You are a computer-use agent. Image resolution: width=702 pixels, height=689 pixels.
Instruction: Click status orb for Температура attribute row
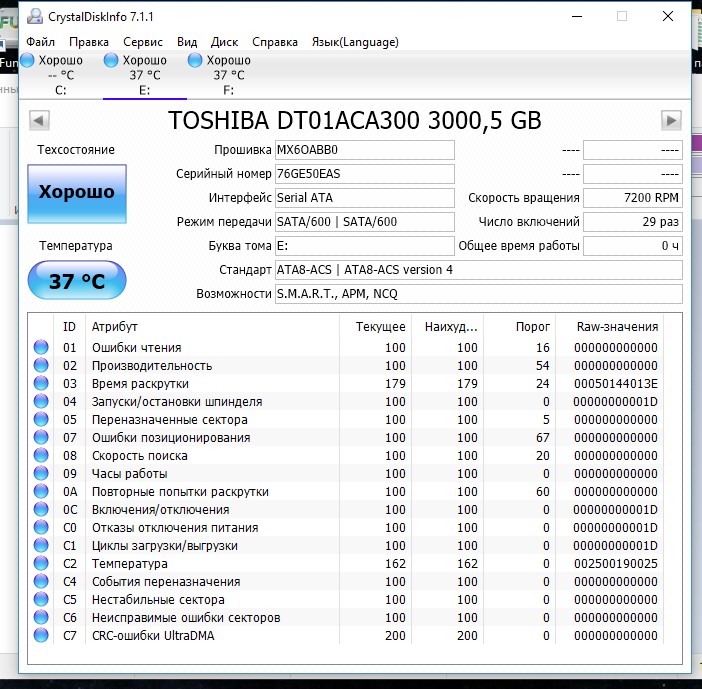41,563
